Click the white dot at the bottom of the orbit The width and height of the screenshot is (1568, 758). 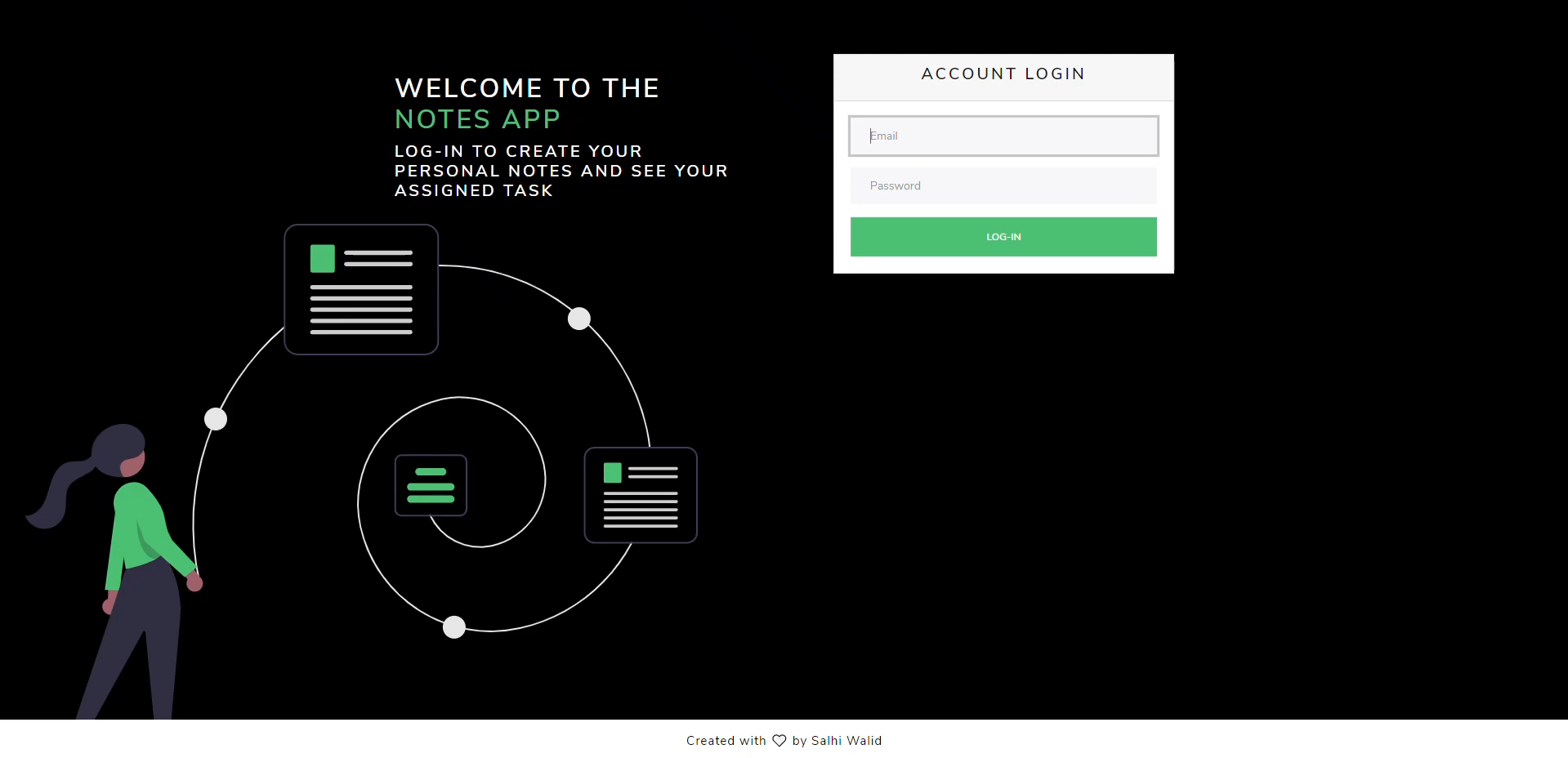454,627
